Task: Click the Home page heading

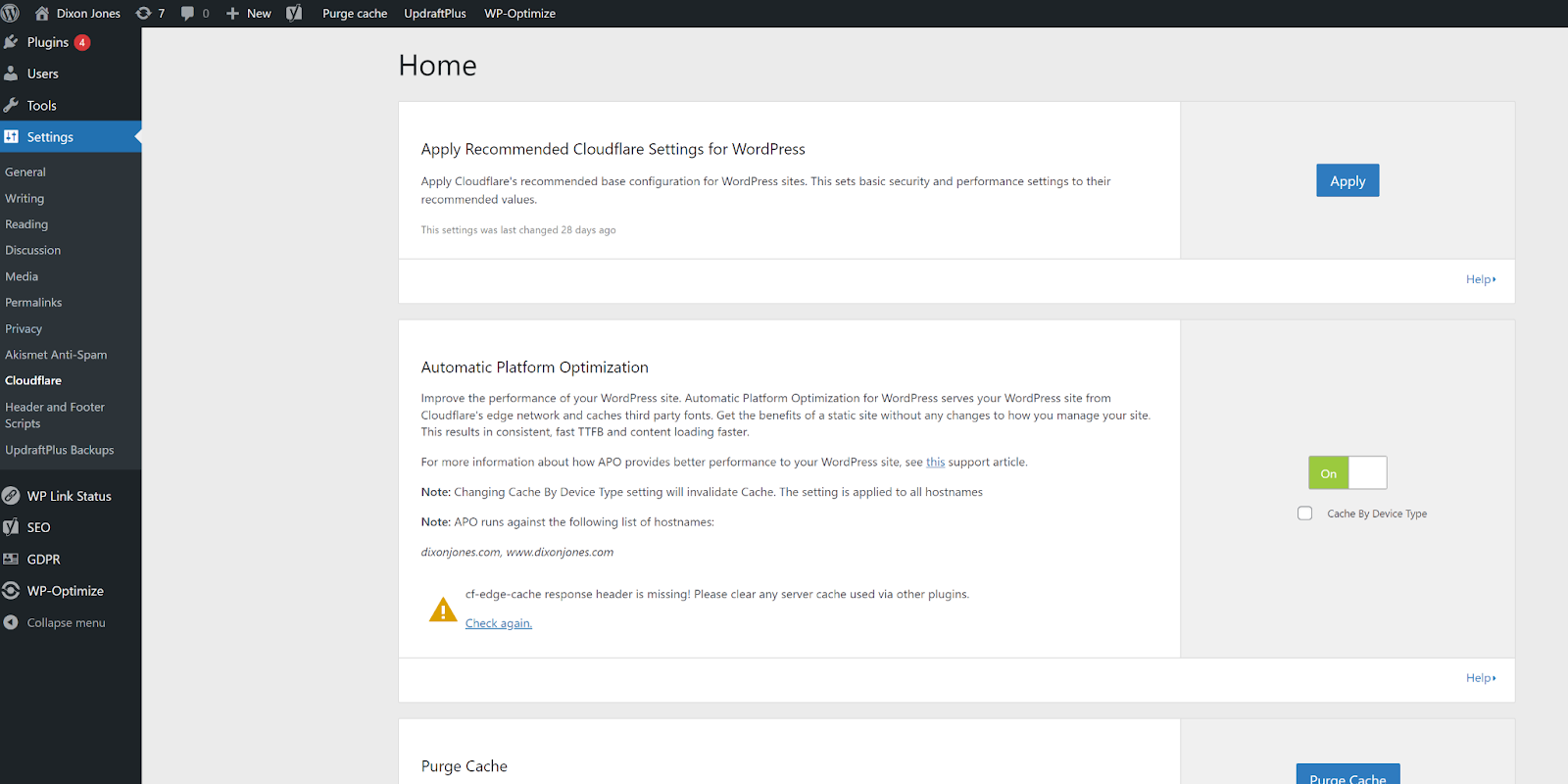Action: [x=438, y=66]
